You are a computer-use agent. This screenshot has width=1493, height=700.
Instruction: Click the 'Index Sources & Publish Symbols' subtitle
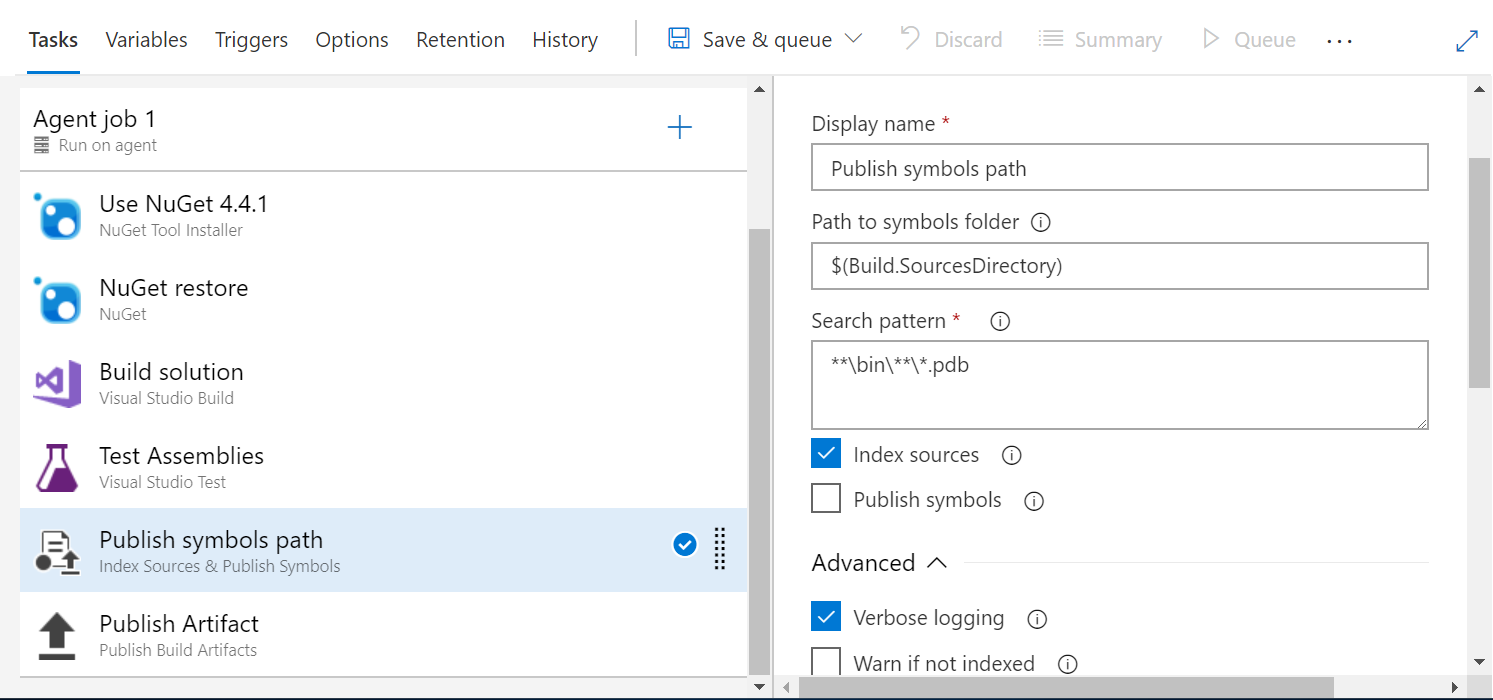tap(220, 566)
